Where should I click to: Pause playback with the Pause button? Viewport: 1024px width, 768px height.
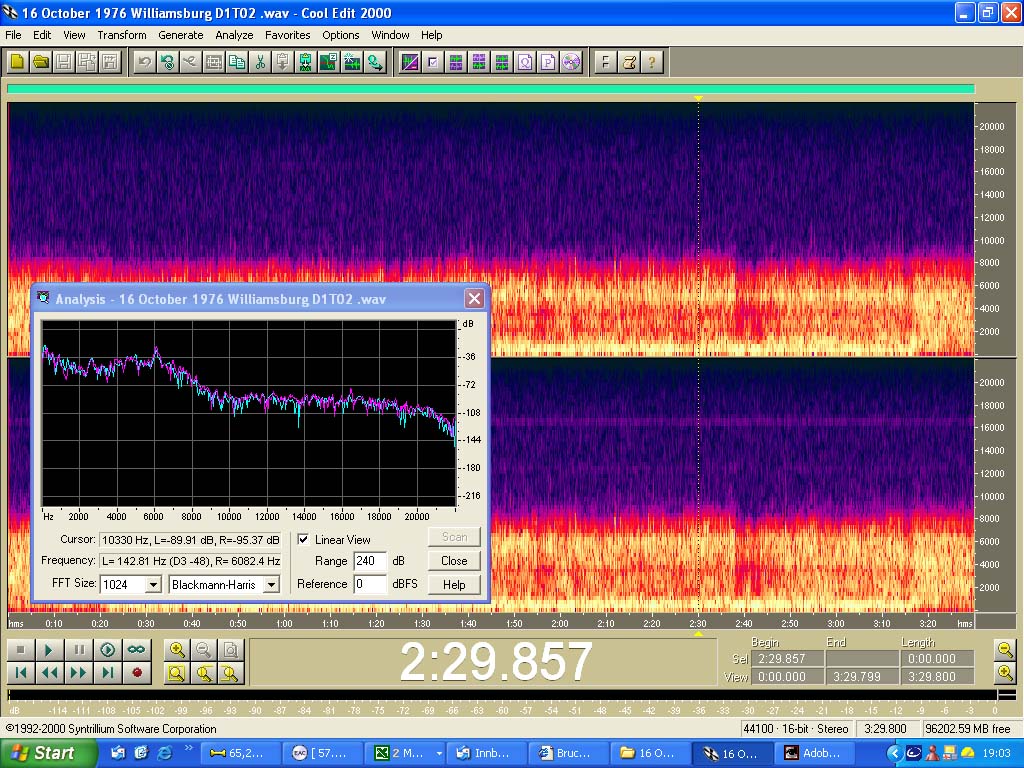click(78, 650)
